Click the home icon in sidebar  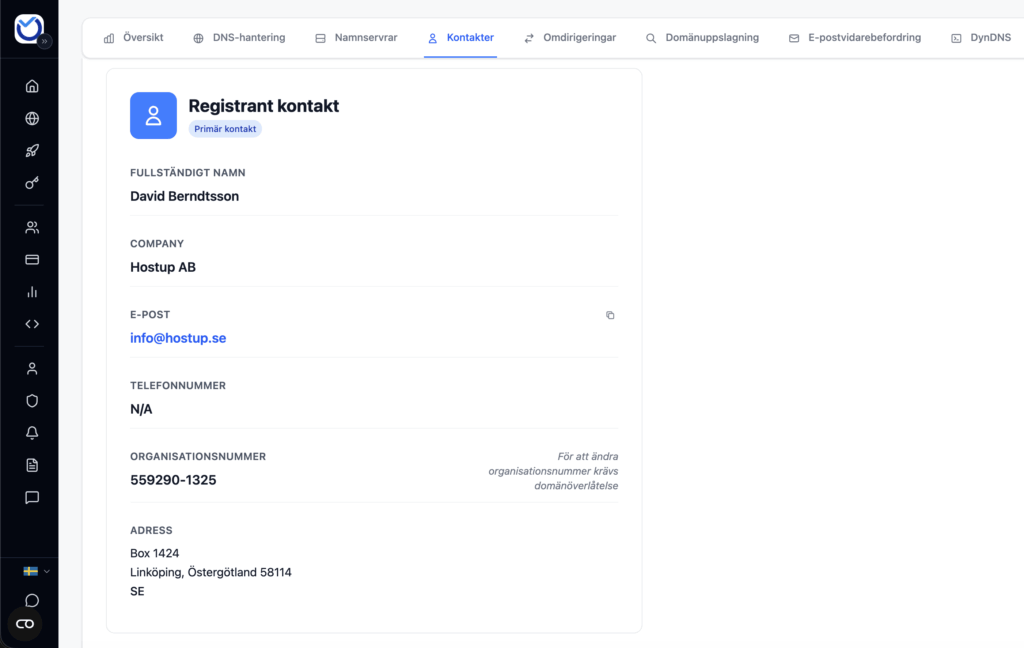32,86
